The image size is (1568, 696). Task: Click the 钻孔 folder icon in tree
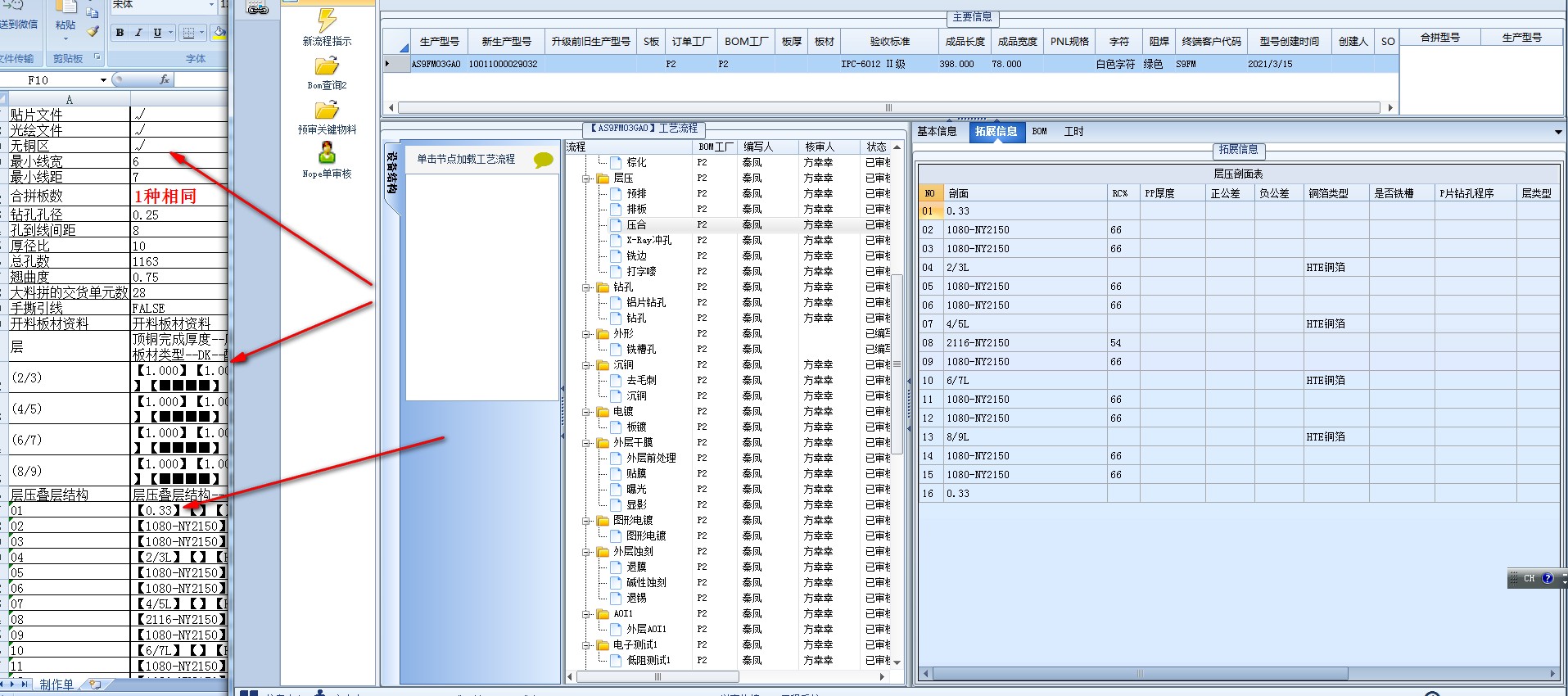coord(603,287)
